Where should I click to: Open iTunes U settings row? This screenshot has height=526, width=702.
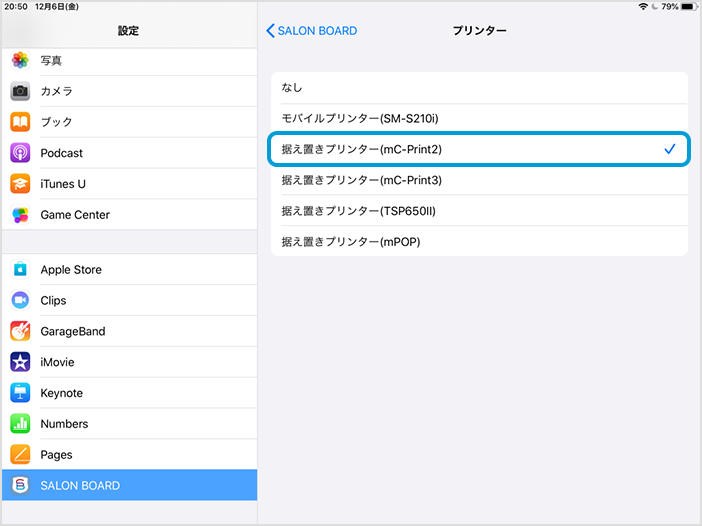(129, 184)
